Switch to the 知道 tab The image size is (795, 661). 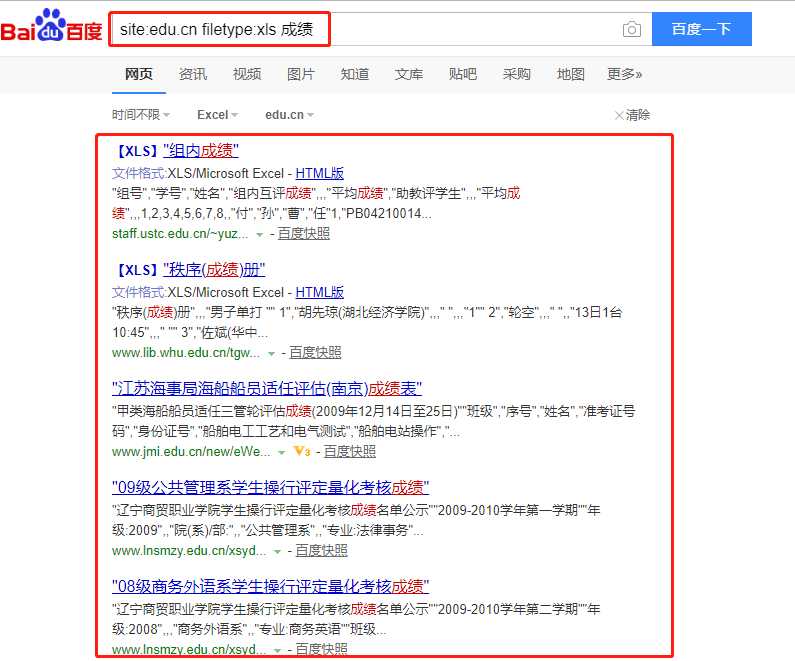355,75
